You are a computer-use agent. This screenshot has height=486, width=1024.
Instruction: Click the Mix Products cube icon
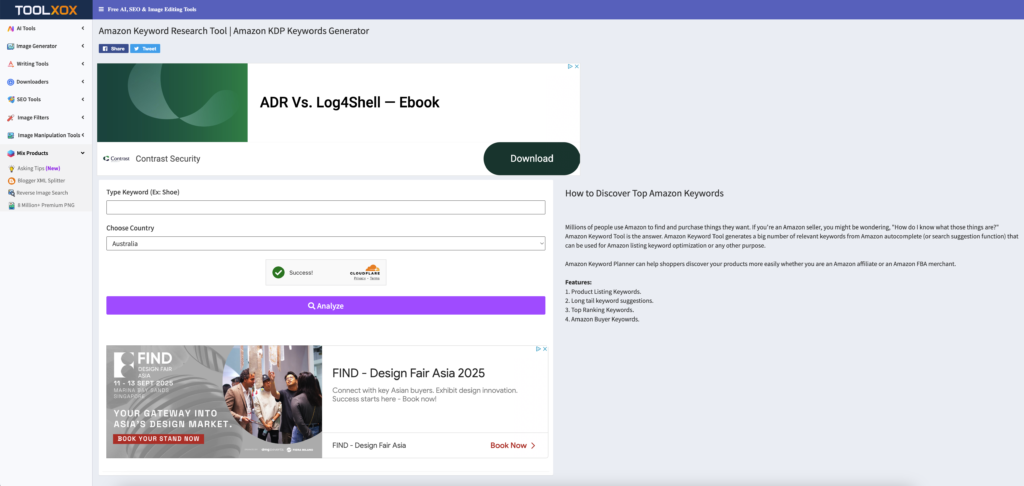10,154
